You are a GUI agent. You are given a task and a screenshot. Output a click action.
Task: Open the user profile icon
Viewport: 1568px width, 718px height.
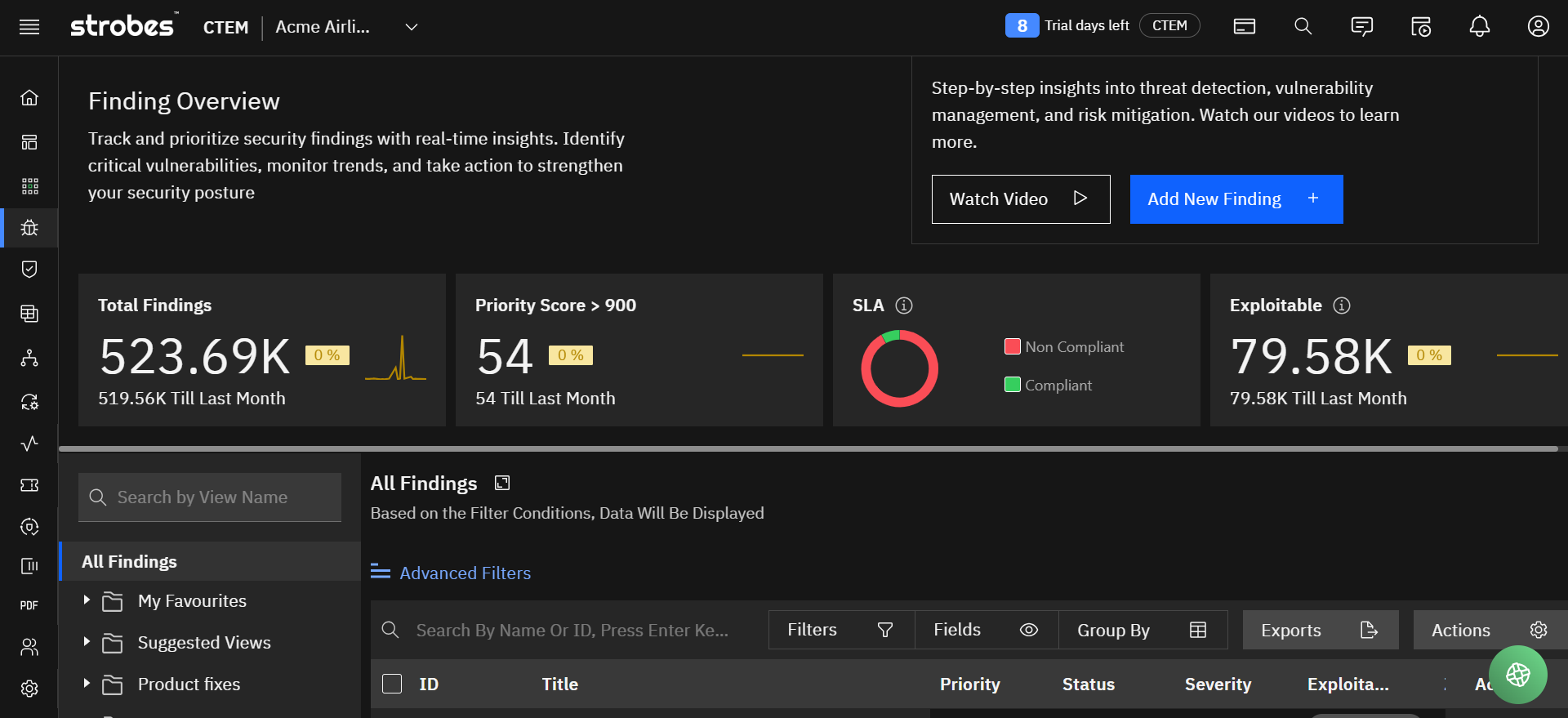pyautogui.click(x=1538, y=27)
